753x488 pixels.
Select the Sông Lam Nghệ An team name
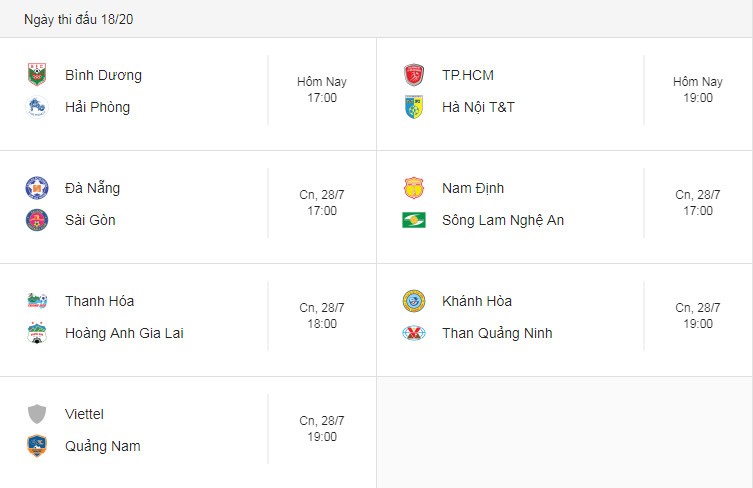[503, 220]
